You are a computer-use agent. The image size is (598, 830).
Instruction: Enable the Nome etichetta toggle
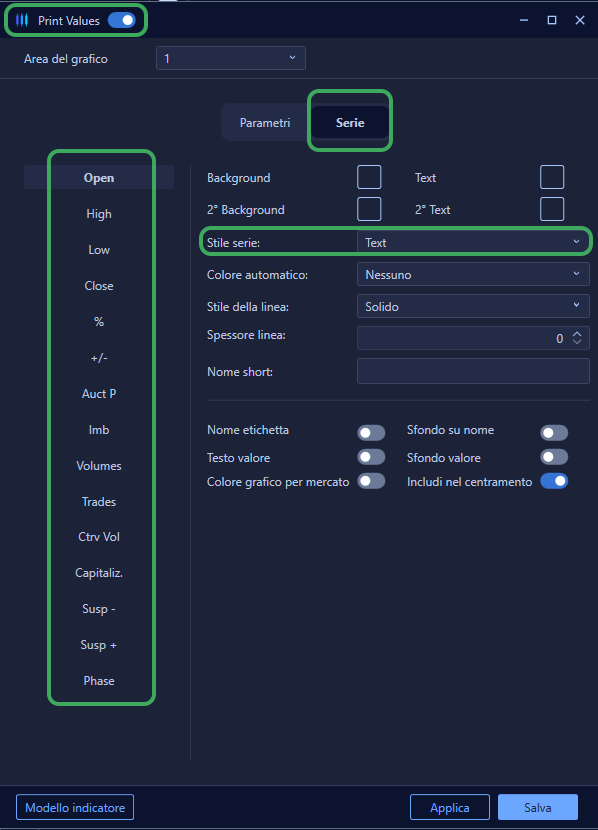371,432
